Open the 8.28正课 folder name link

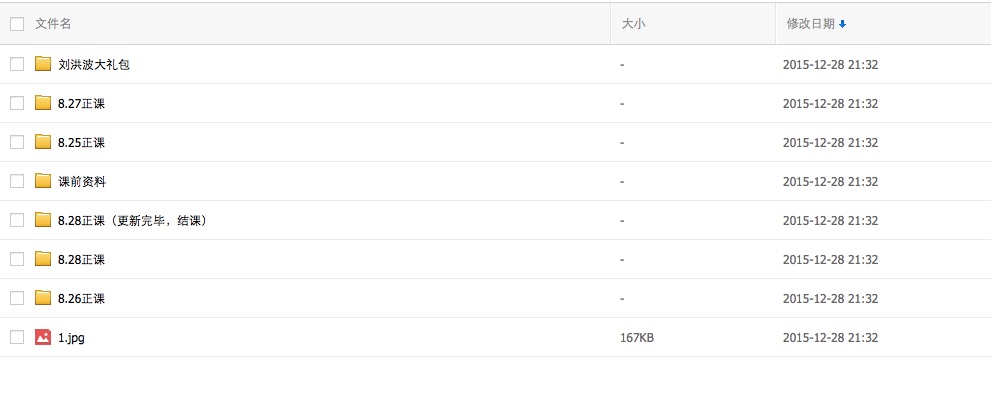click(81, 259)
